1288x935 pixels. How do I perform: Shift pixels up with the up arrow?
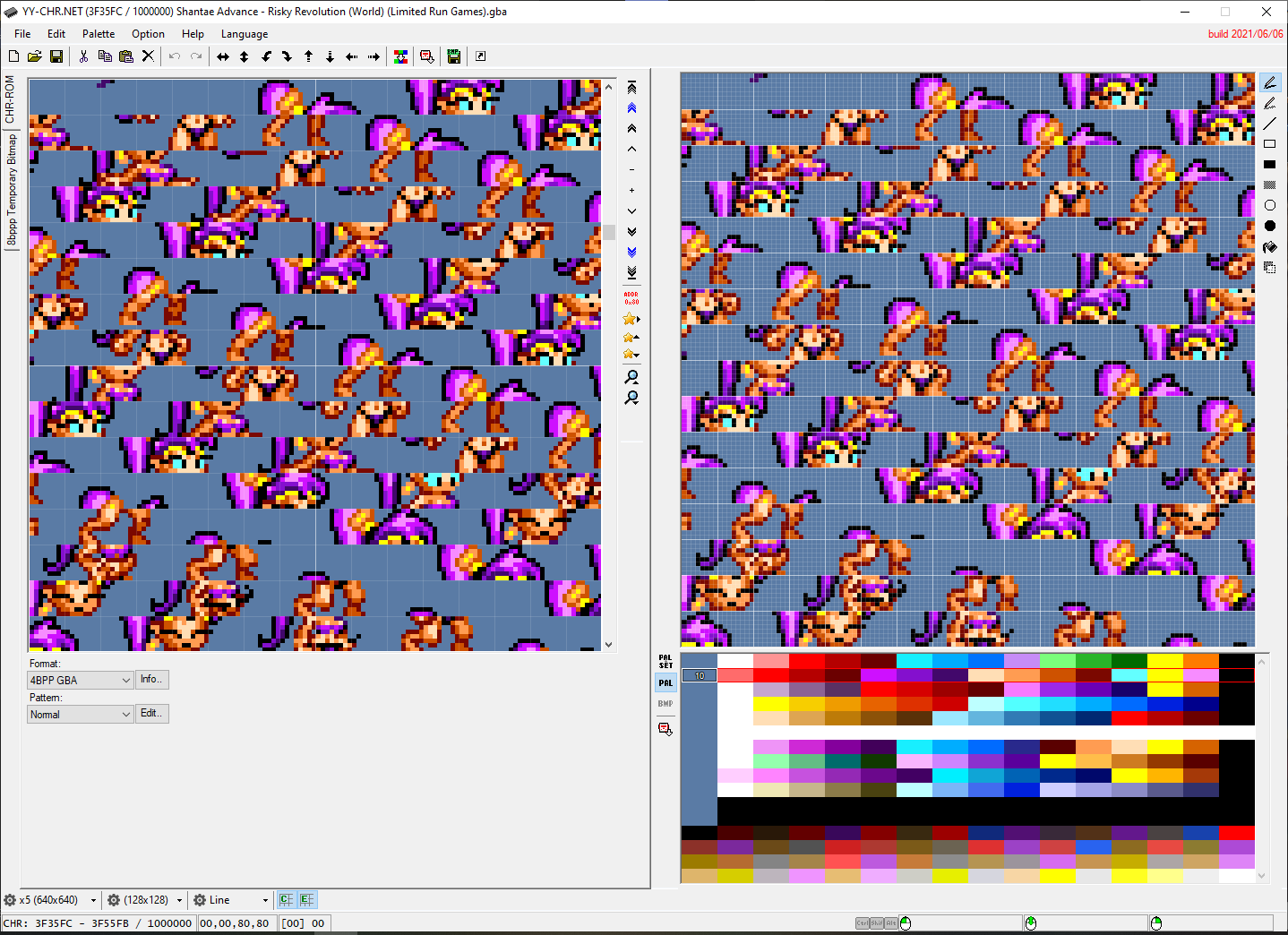click(x=308, y=56)
